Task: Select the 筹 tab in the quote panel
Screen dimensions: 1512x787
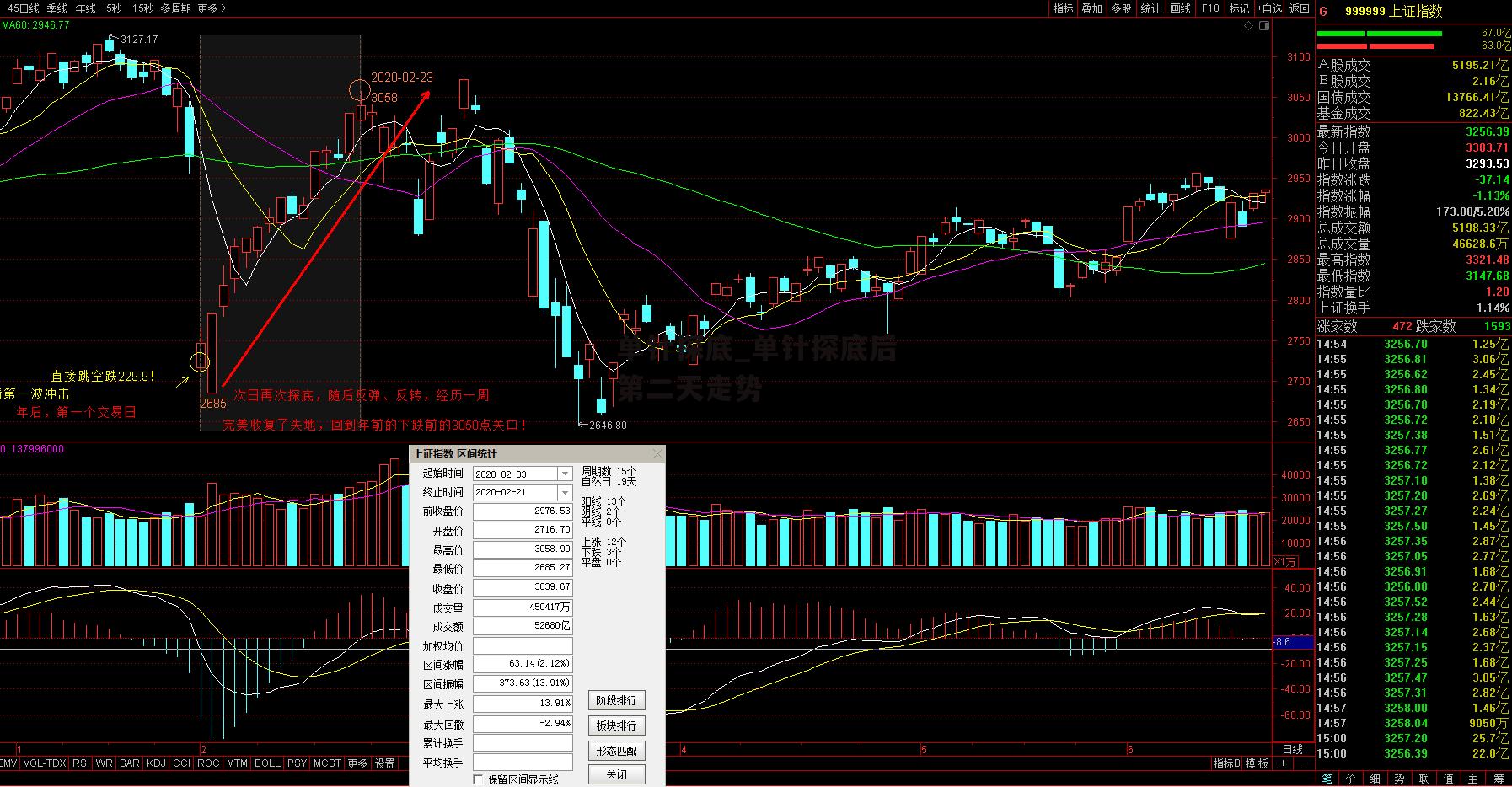Action: click(x=1499, y=779)
